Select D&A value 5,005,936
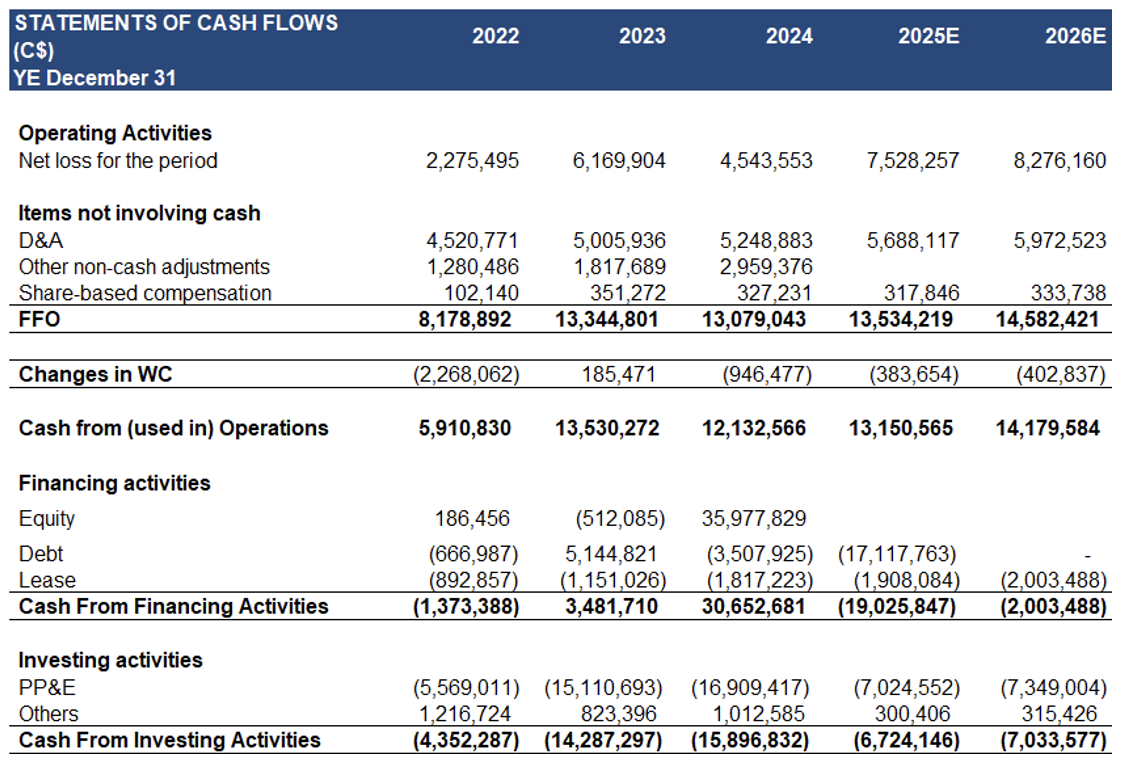Image resolution: width=1122 pixels, height=778 pixels. (x=619, y=240)
